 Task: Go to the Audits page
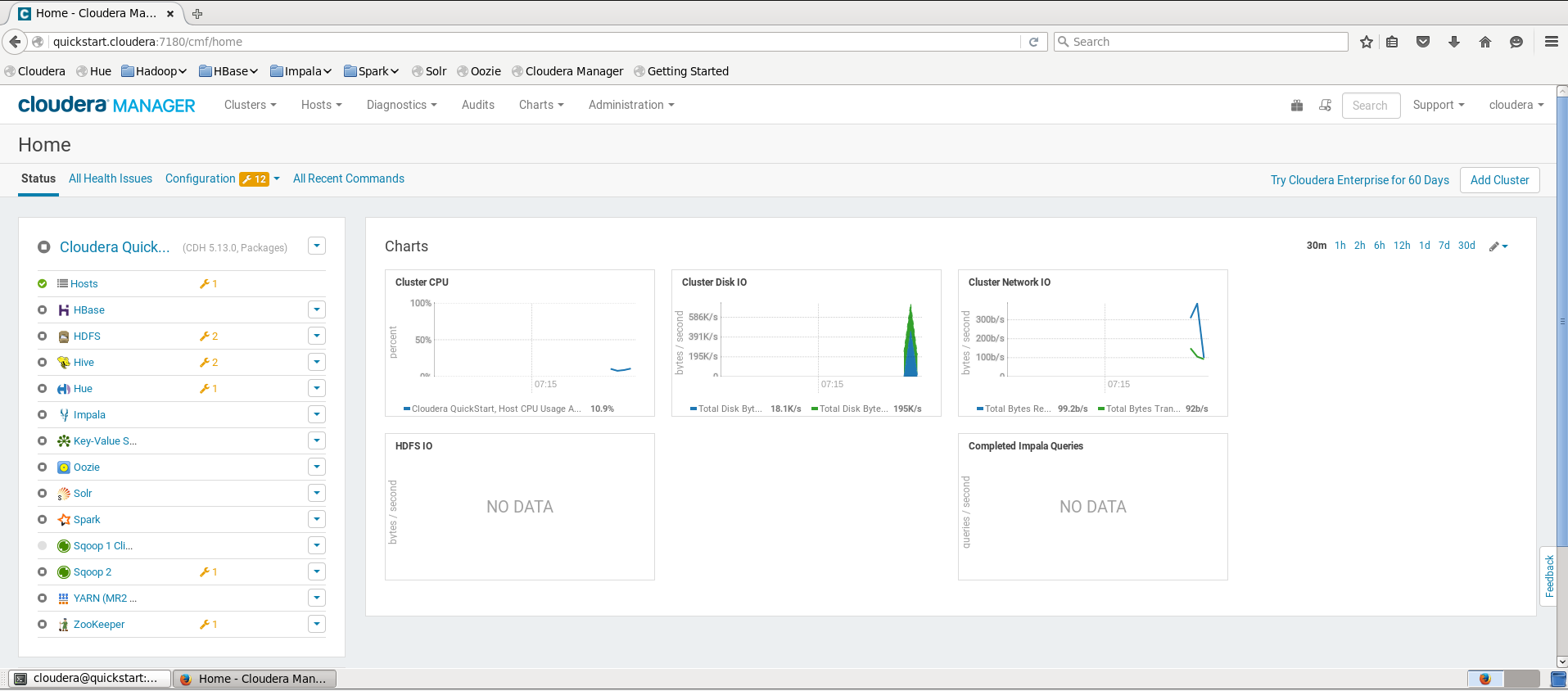pyautogui.click(x=478, y=105)
